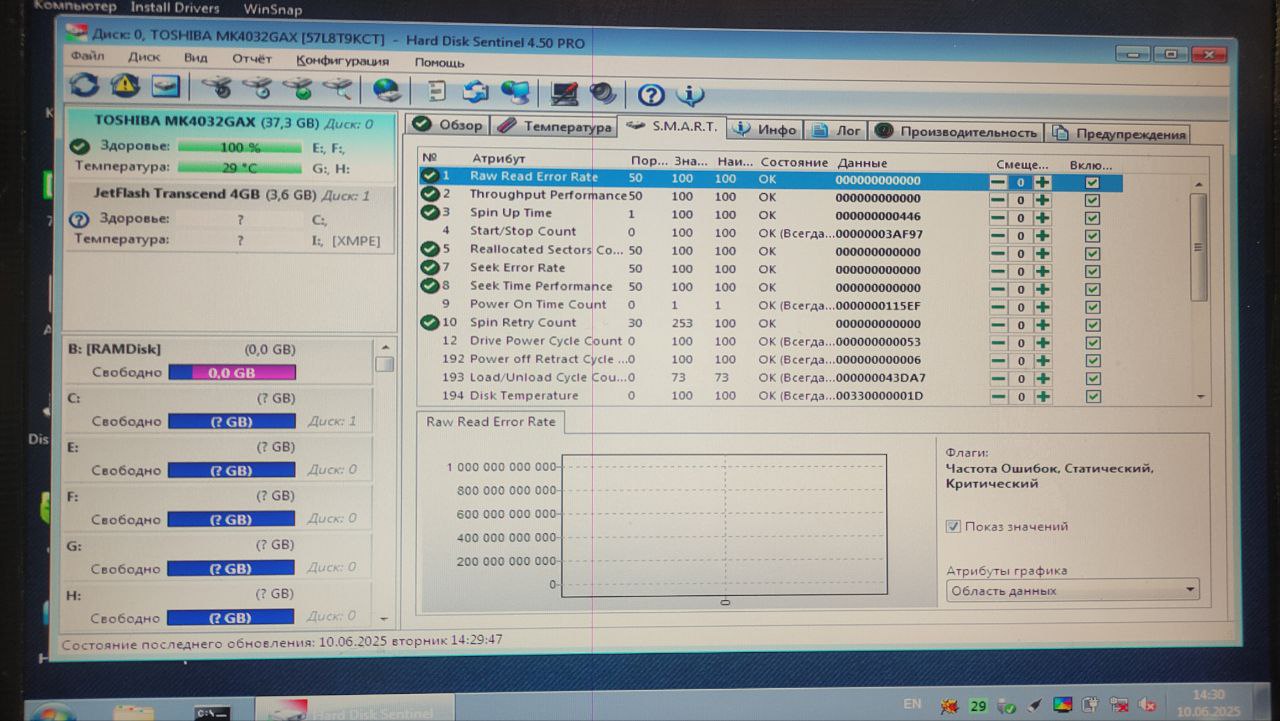Click the sound muted tray icon

pos(1147,706)
